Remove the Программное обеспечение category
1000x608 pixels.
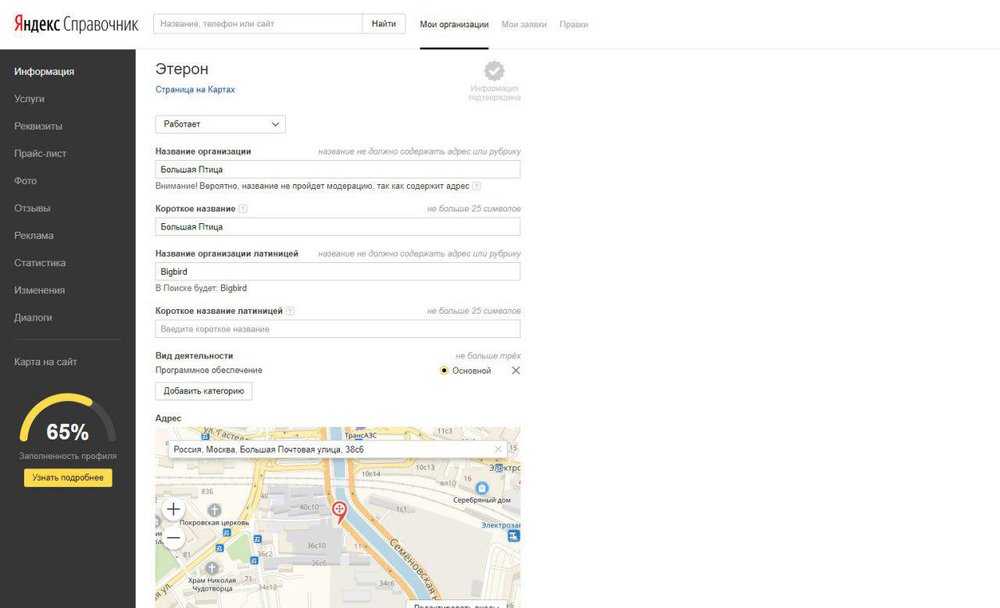(515, 370)
